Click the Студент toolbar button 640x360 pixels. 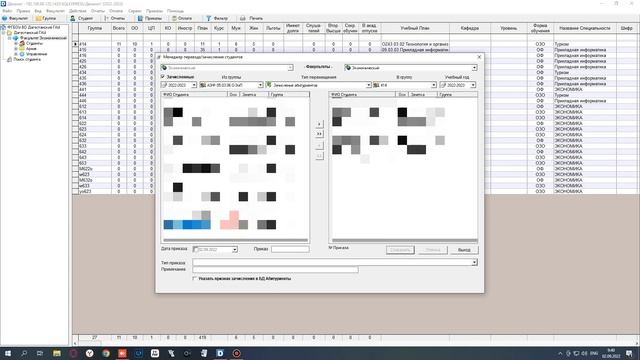[x=82, y=18]
